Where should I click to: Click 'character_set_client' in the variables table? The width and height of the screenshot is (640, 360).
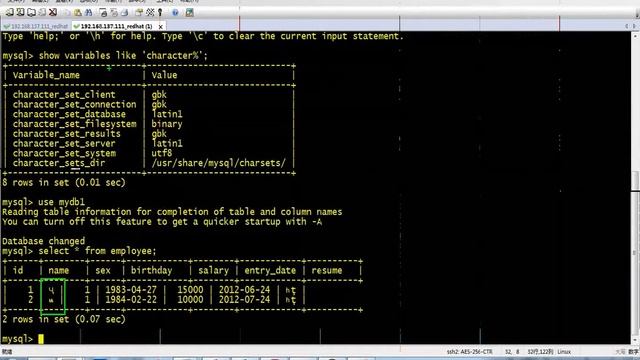pyautogui.click(x=64, y=95)
